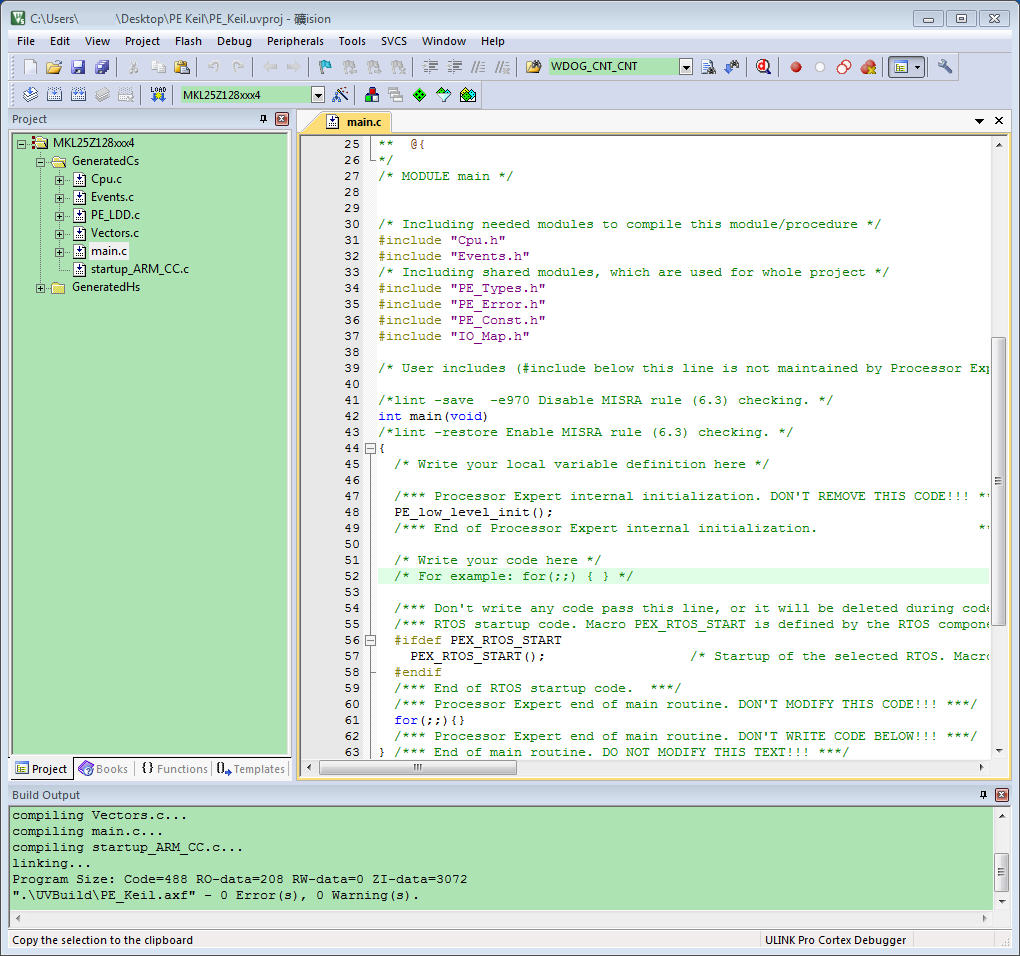Collapse the MKL25Z128xxx4 project node
The width and height of the screenshot is (1020, 956).
pos(21,144)
